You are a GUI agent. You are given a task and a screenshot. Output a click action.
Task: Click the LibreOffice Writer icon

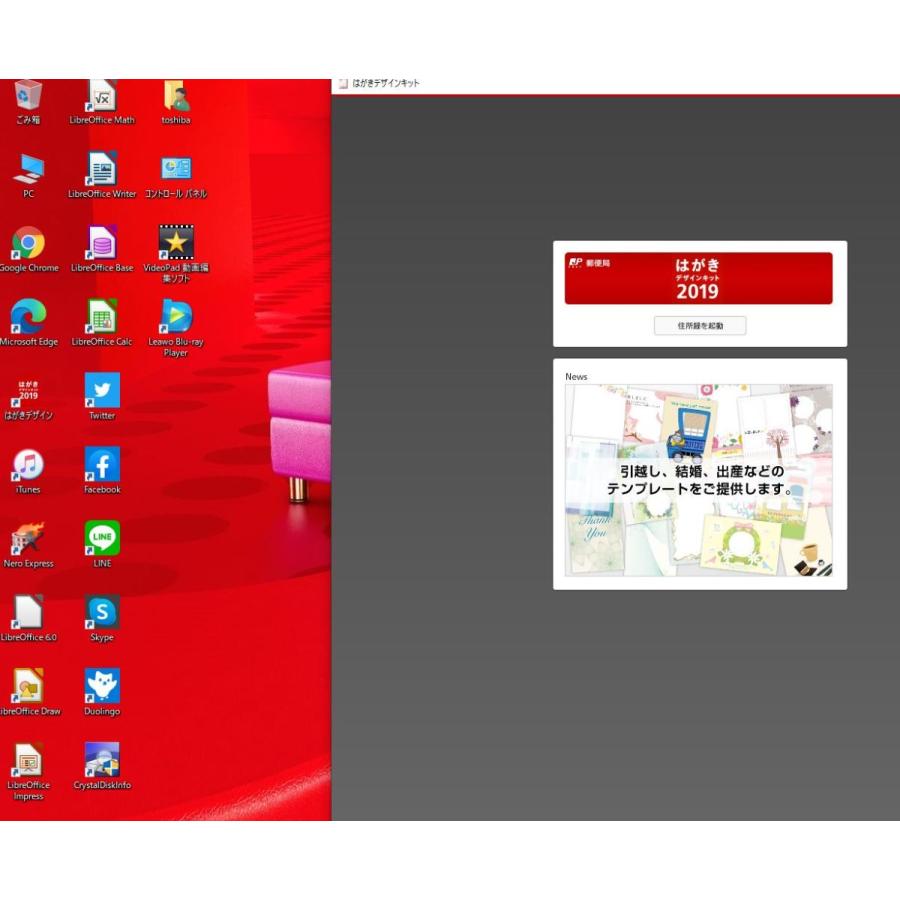[102, 170]
